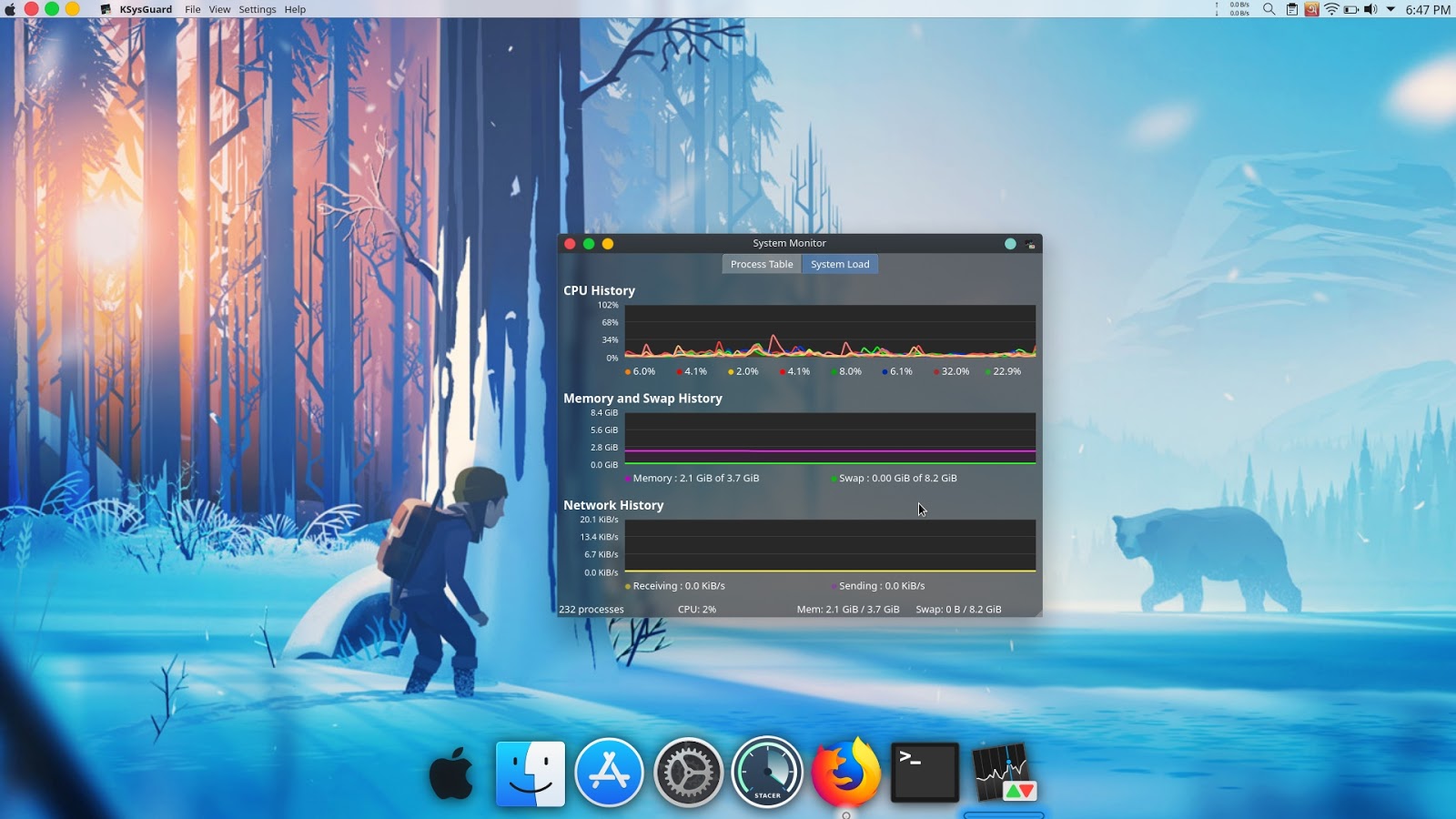1456x819 pixels.
Task: Open Finder from the dock
Action: coord(531,773)
